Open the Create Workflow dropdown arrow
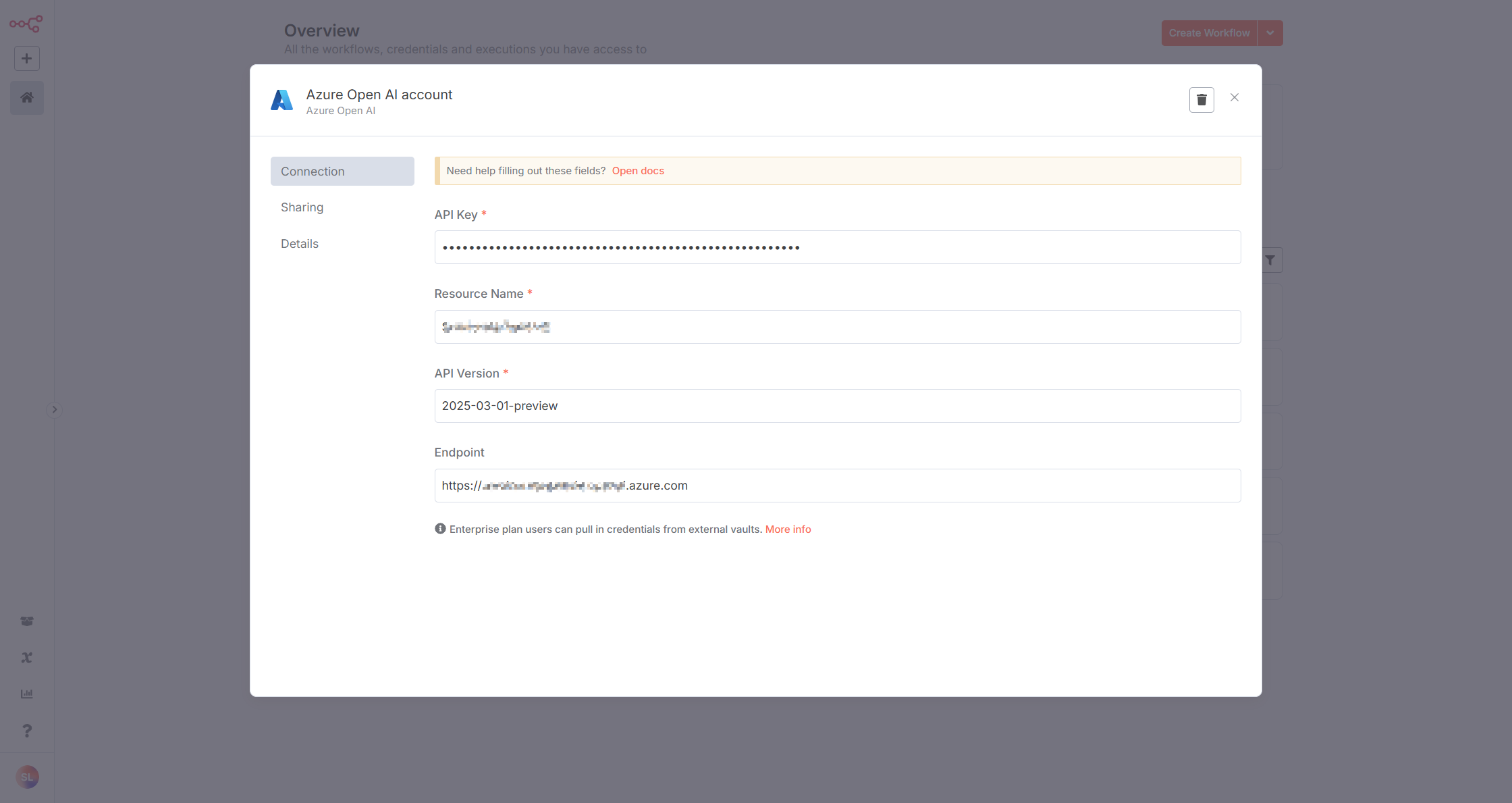 1270,33
